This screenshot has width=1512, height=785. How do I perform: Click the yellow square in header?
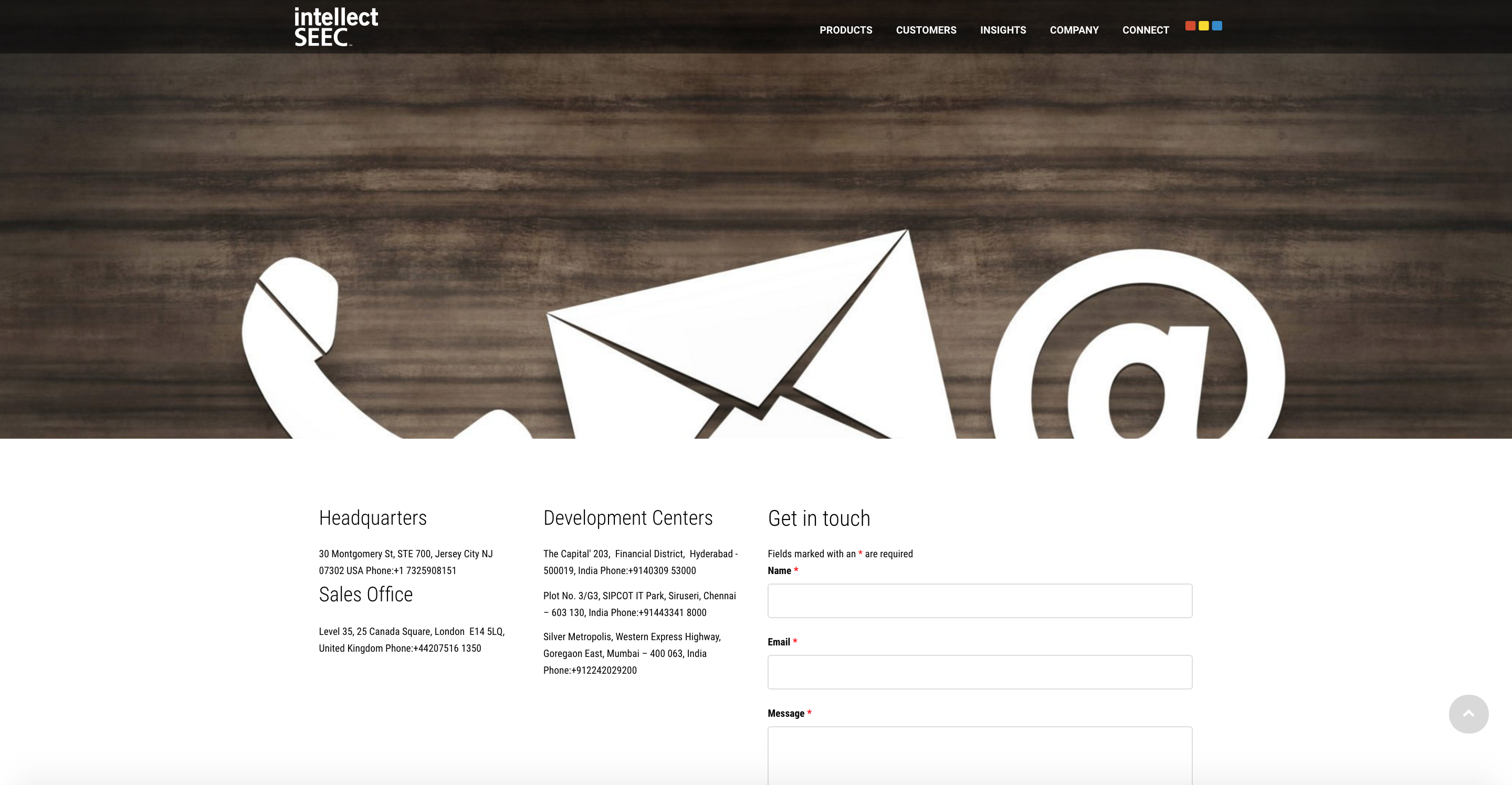pyautogui.click(x=1203, y=26)
